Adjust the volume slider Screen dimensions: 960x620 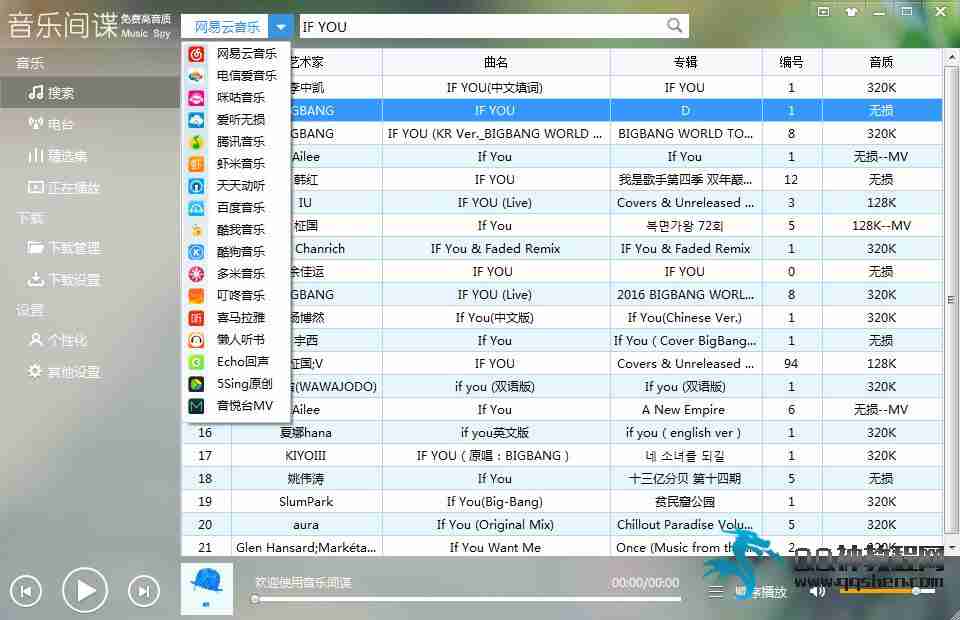click(x=888, y=591)
